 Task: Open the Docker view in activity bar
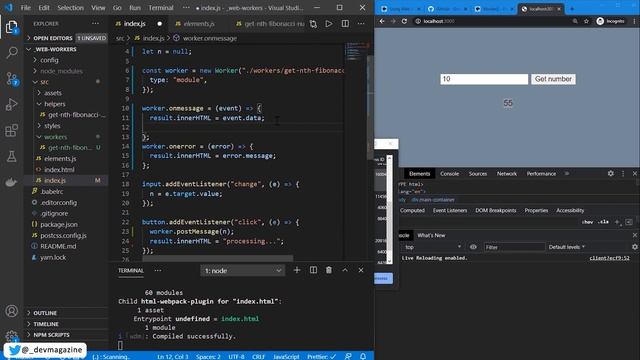[12, 182]
